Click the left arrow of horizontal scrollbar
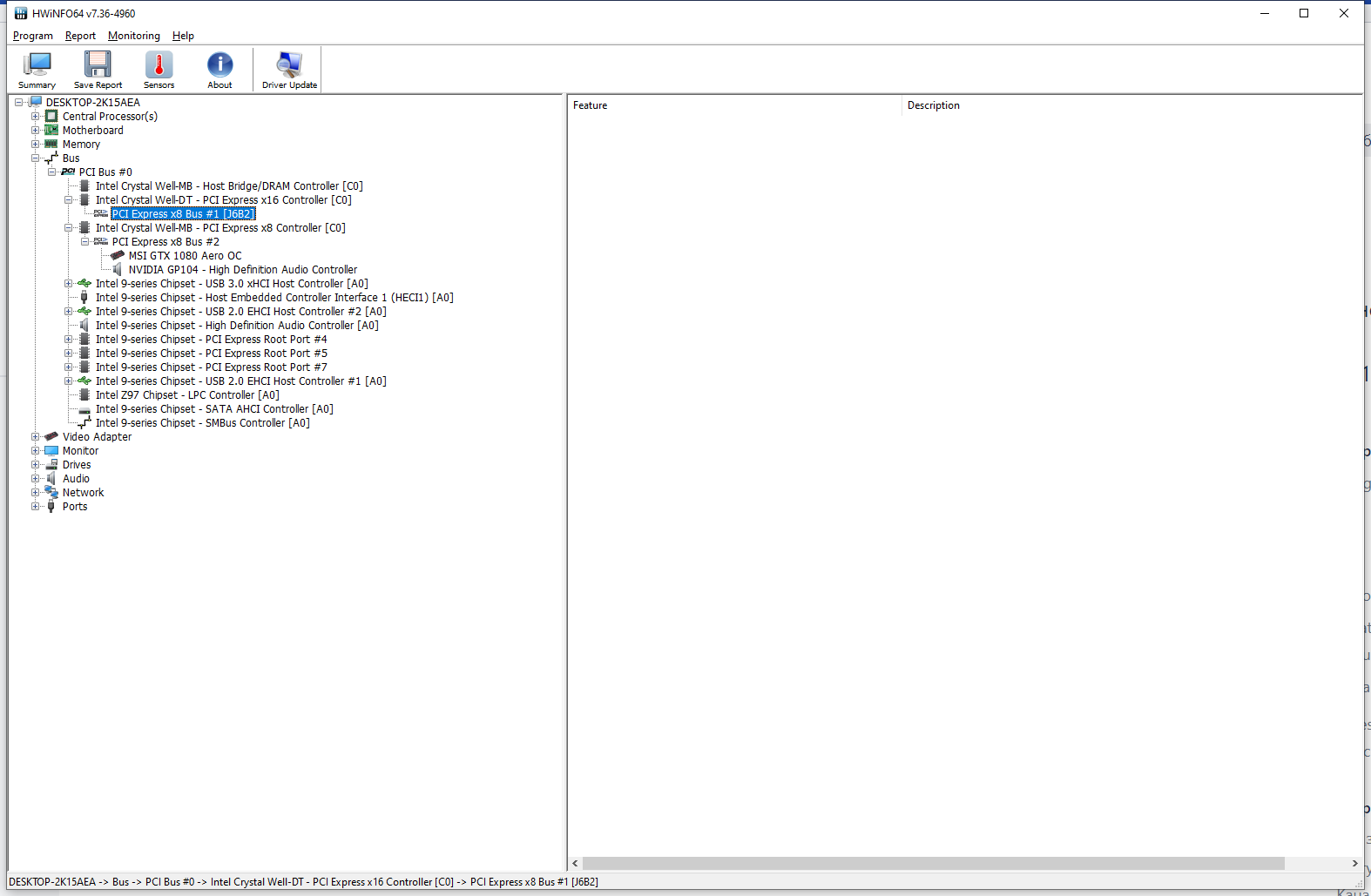This screenshot has width=1371, height=896. tap(575, 863)
